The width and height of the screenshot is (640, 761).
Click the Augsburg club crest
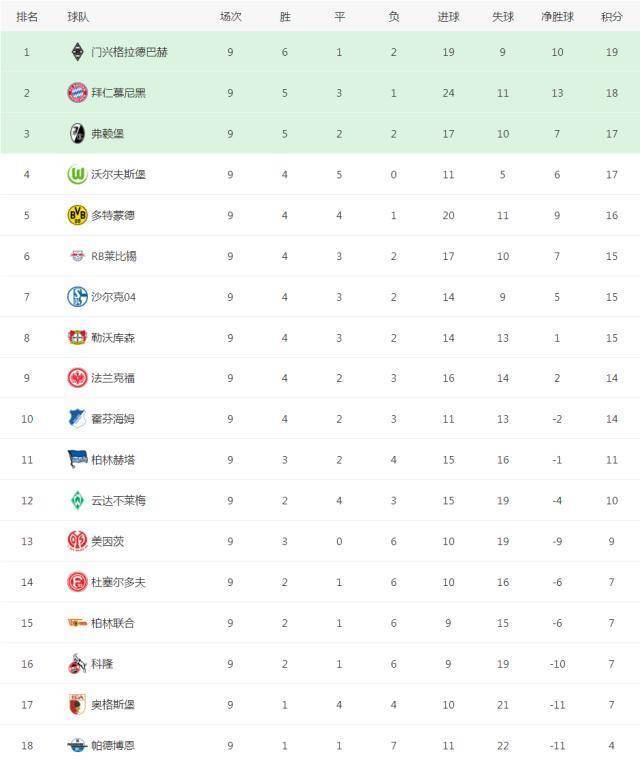click(77, 704)
